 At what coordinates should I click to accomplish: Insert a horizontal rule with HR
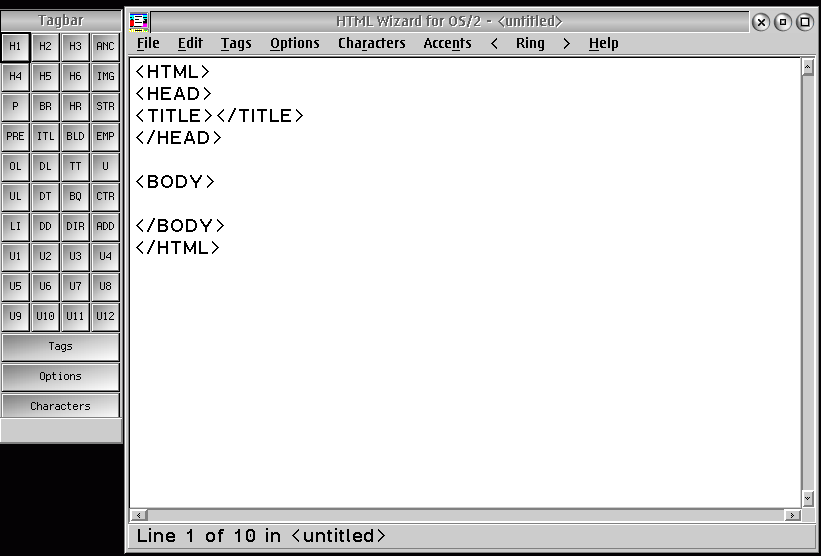(x=75, y=106)
